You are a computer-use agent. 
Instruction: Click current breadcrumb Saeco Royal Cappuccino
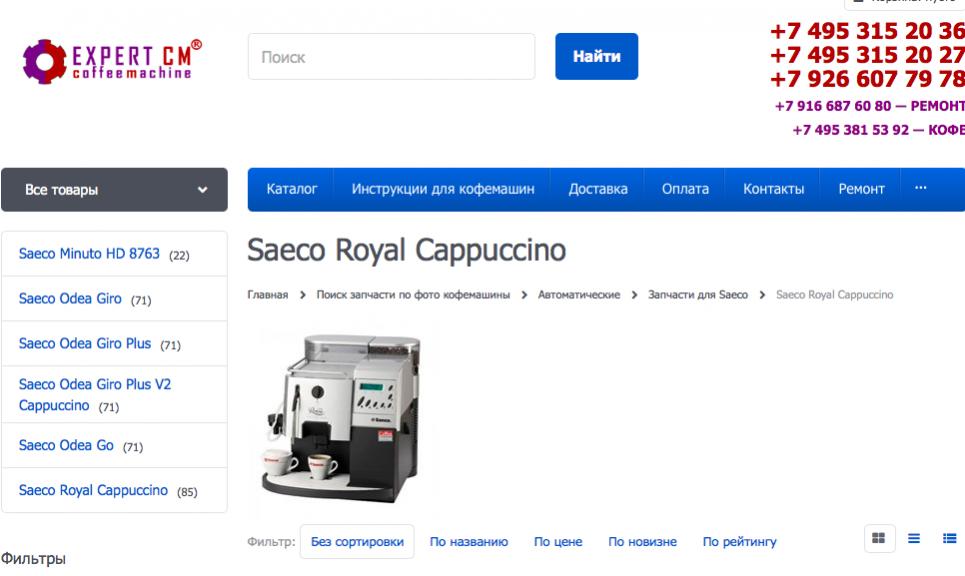[x=835, y=295]
